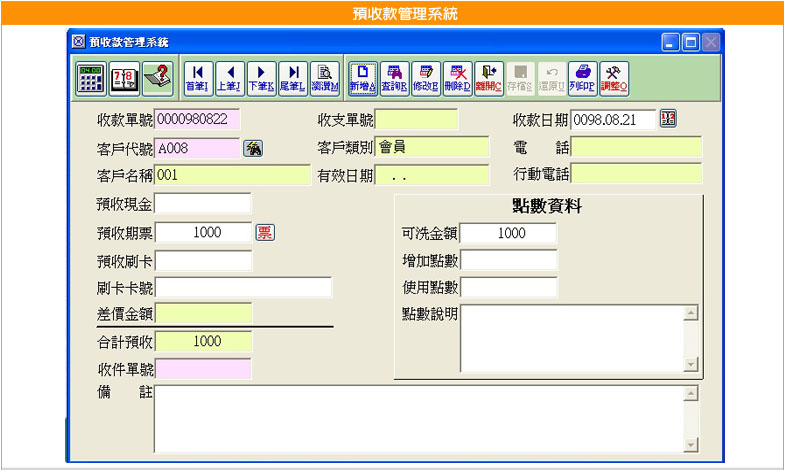This screenshot has width=786, height=475.
Task: Open date picker beside 收款日期
Action: point(669,120)
